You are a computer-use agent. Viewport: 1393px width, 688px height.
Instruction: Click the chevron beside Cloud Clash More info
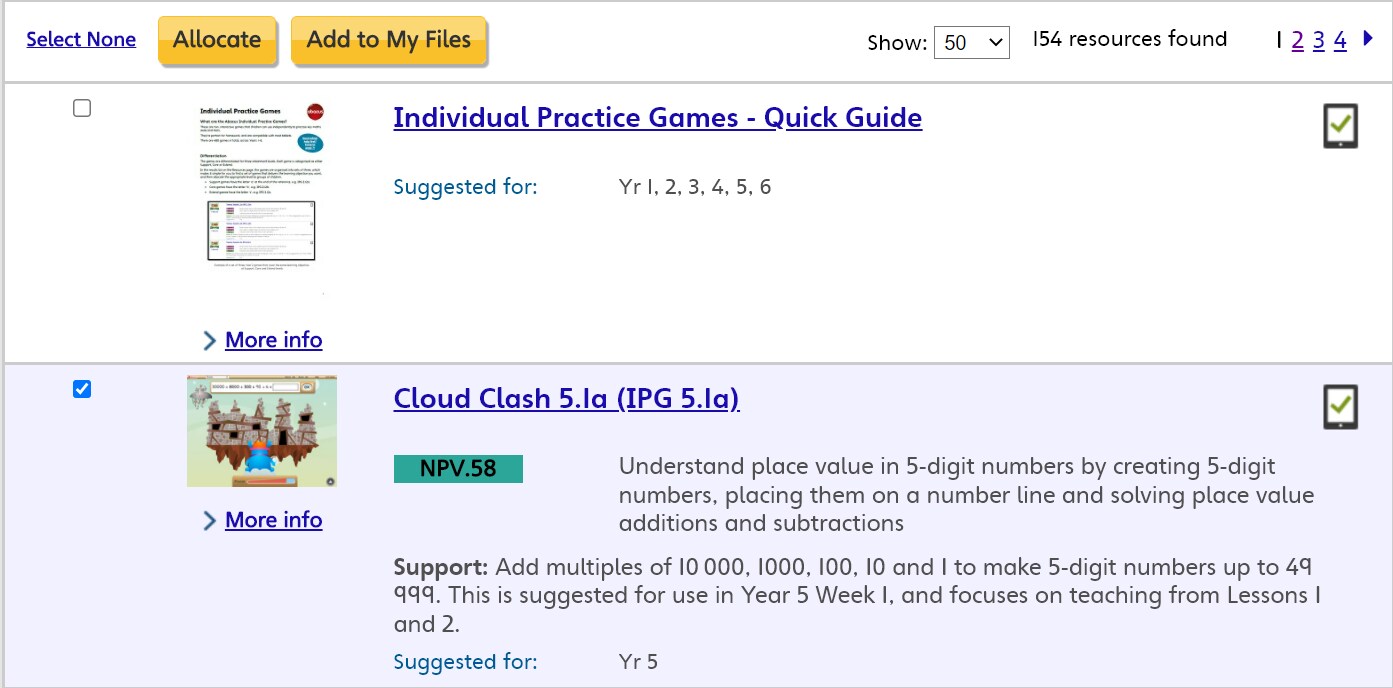[210, 521]
